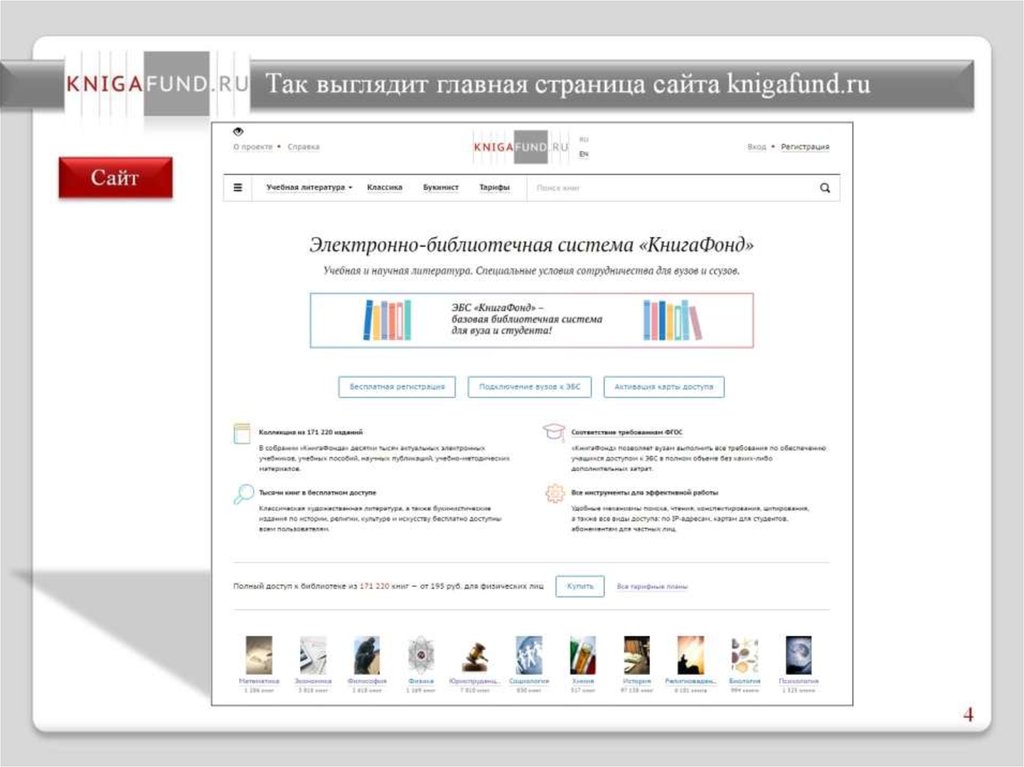Open the История category thumbnail
The width and height of the screenshot is (1024, 767).
click(637, 655)
